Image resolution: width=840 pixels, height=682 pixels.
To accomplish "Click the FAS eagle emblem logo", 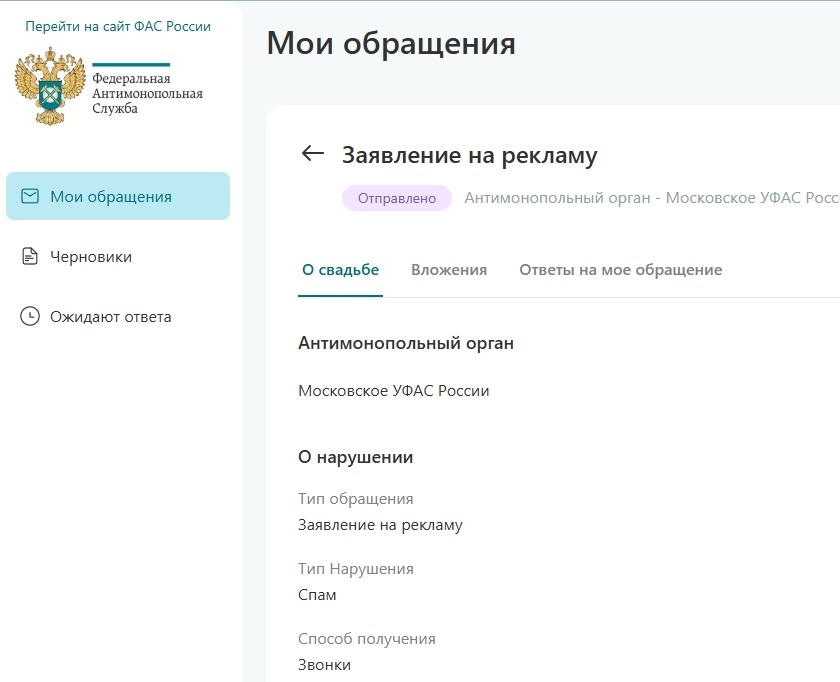I will tap(50, 86).
